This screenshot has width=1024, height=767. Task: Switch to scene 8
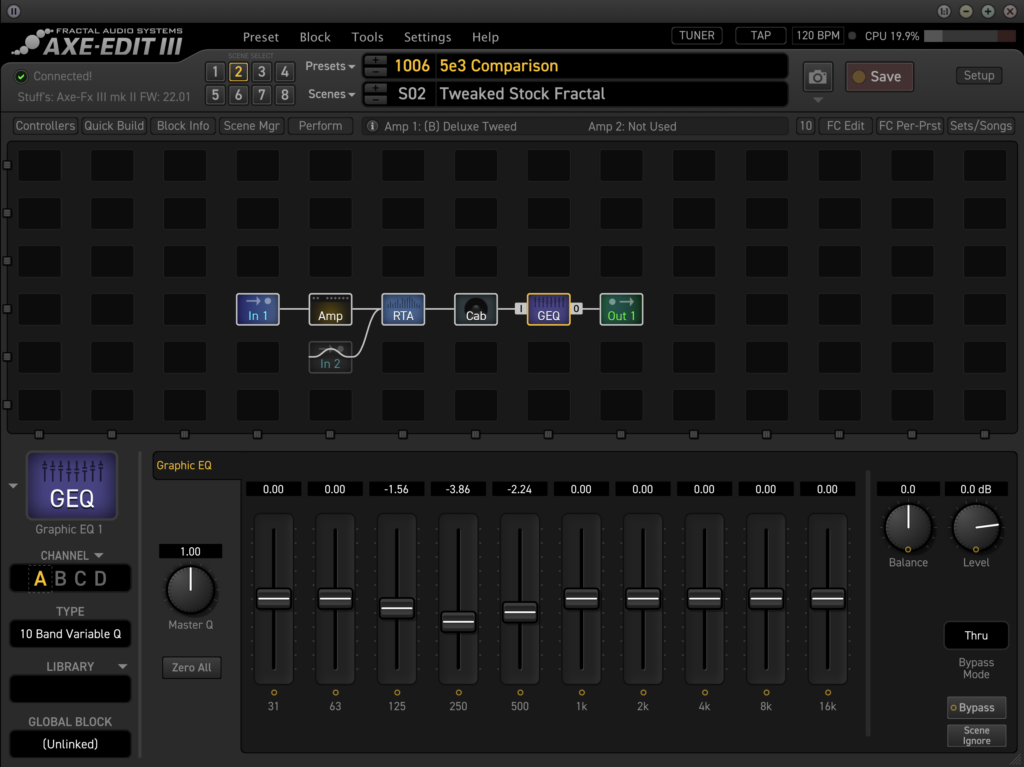(x=285, y=95)
